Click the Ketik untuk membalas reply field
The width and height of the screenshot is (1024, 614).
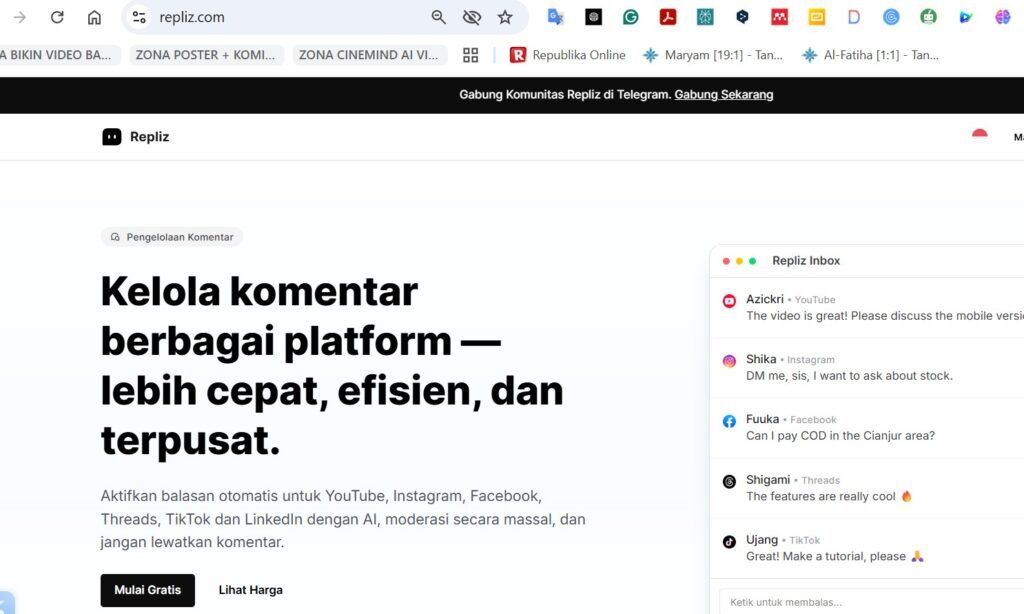872,602
